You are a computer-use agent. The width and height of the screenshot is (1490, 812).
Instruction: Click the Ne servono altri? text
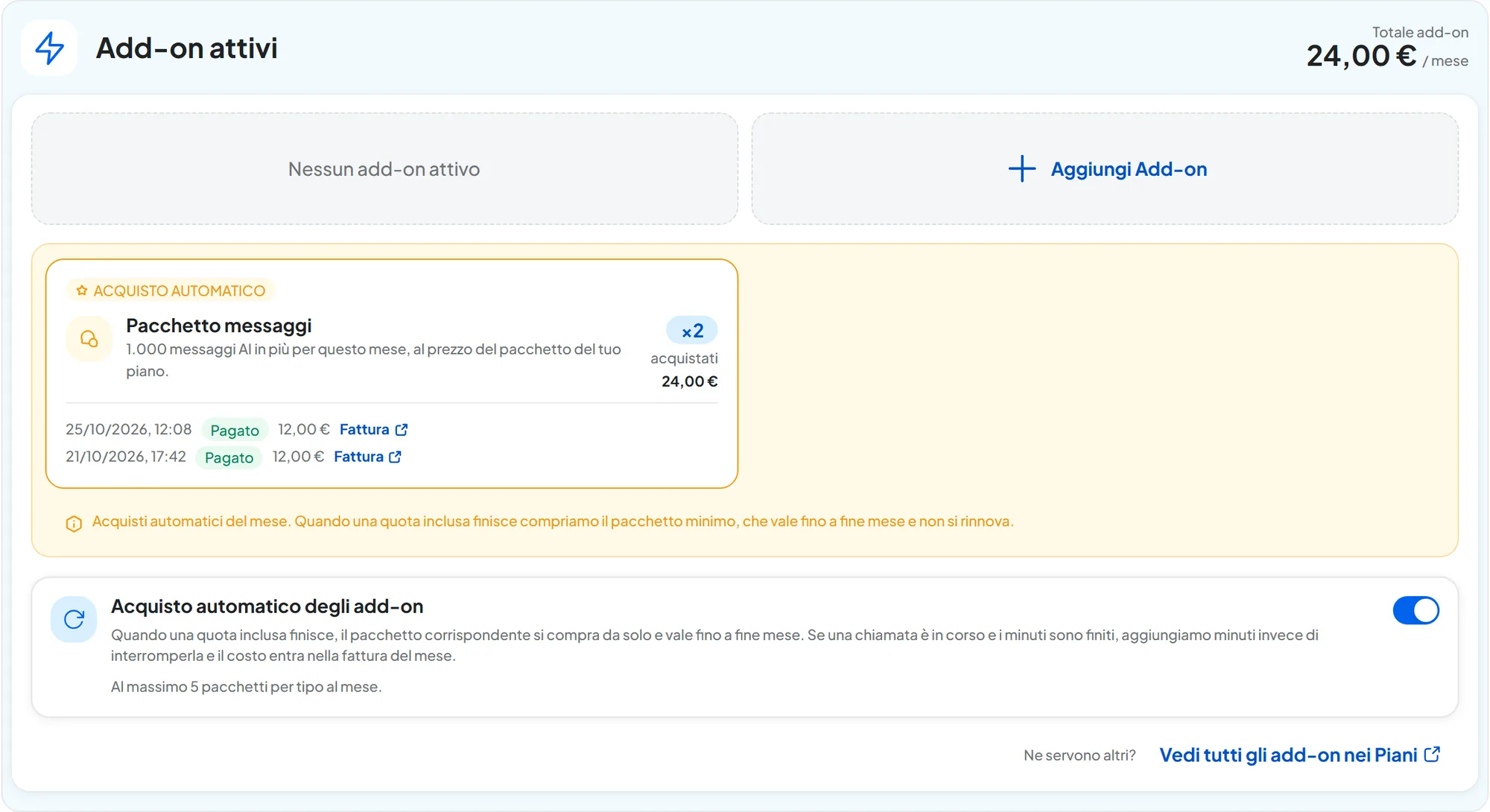1080,755
